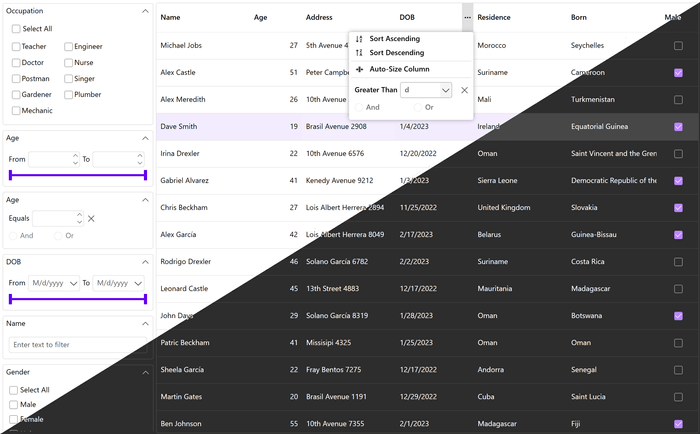Collapse the Gender filter panel
Viewport: 700px width, 434px height.
tap(146, 372)
